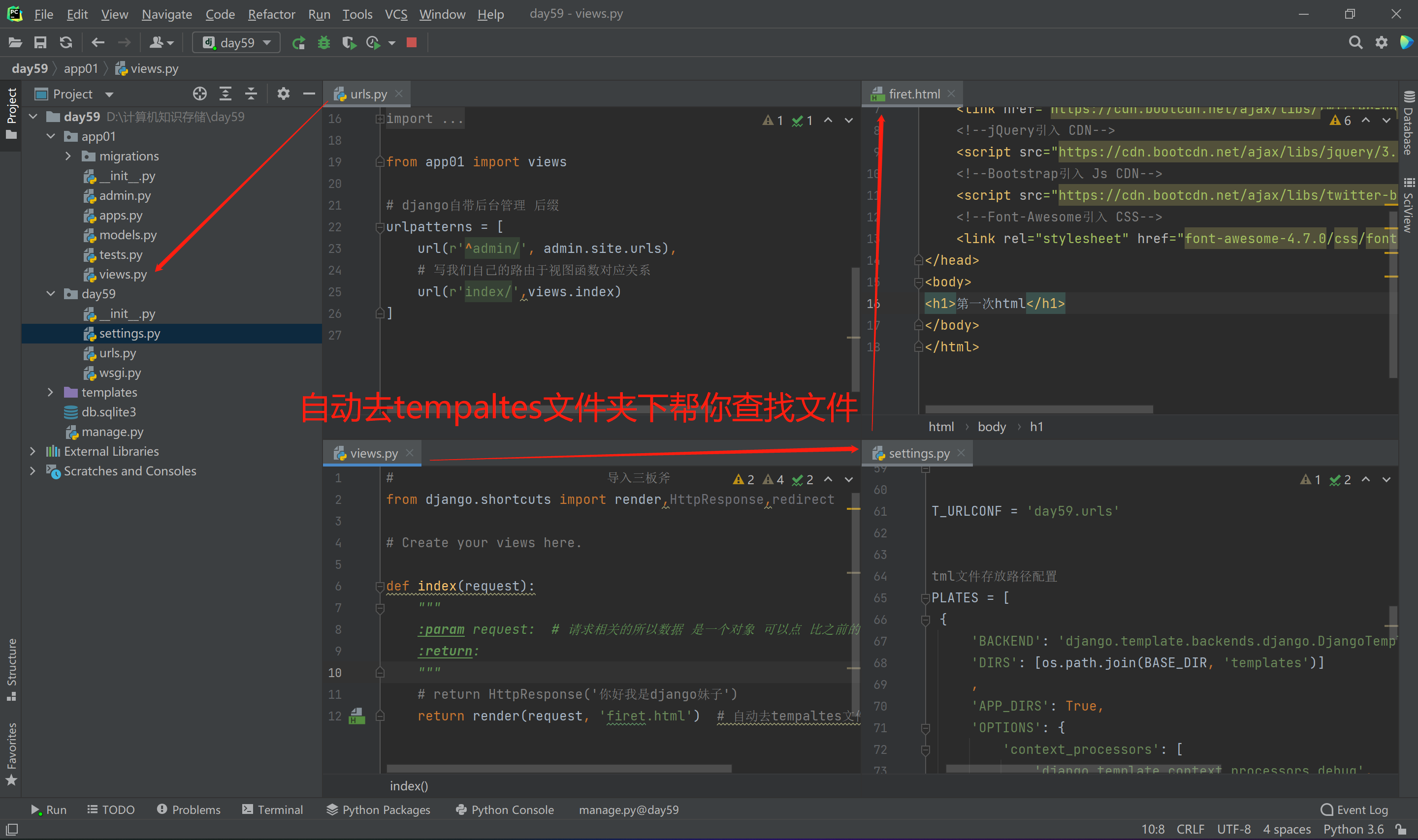Expand the migrations folder
Image resolution: width=1418 pixels, height=840 pixels.
pyautogui.click(x=68, y=156)
